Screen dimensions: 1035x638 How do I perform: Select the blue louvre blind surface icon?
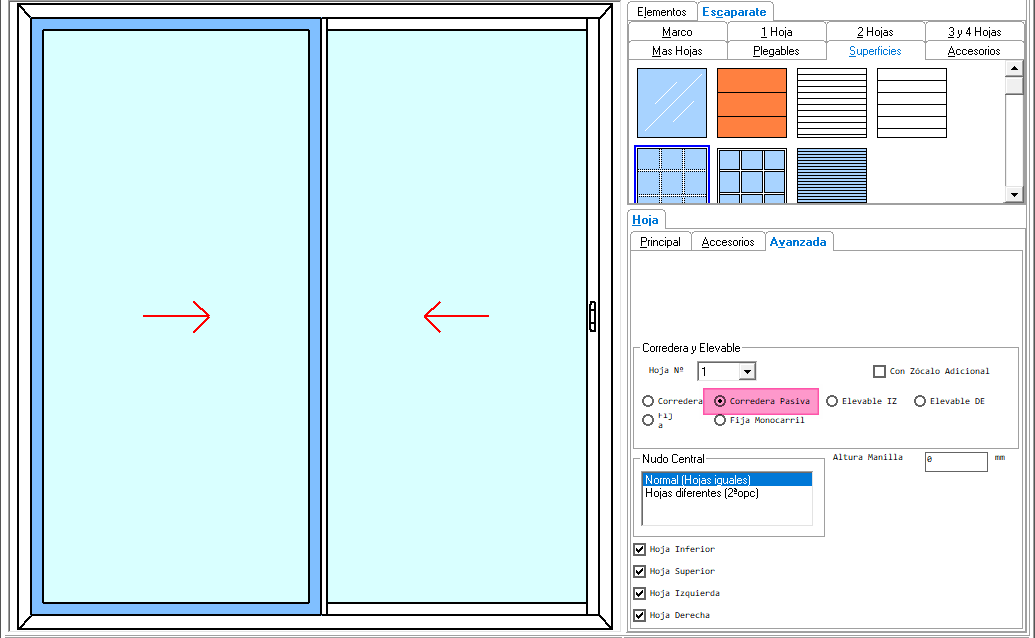(x=832, y=175)
